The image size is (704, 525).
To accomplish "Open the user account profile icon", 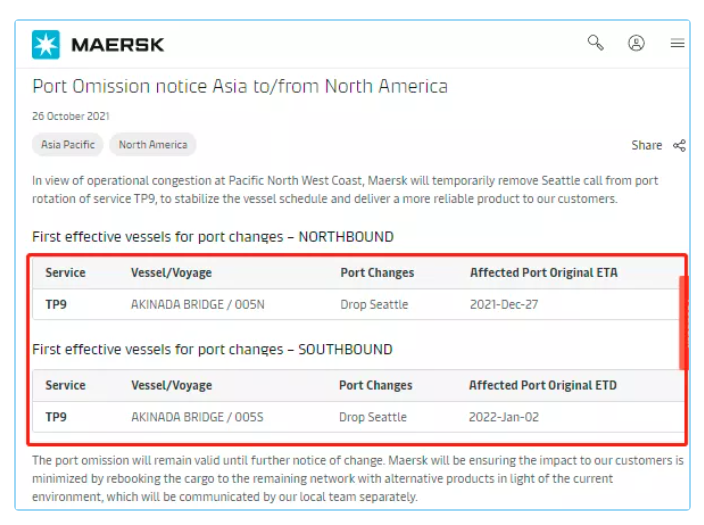I will point(636,43).
